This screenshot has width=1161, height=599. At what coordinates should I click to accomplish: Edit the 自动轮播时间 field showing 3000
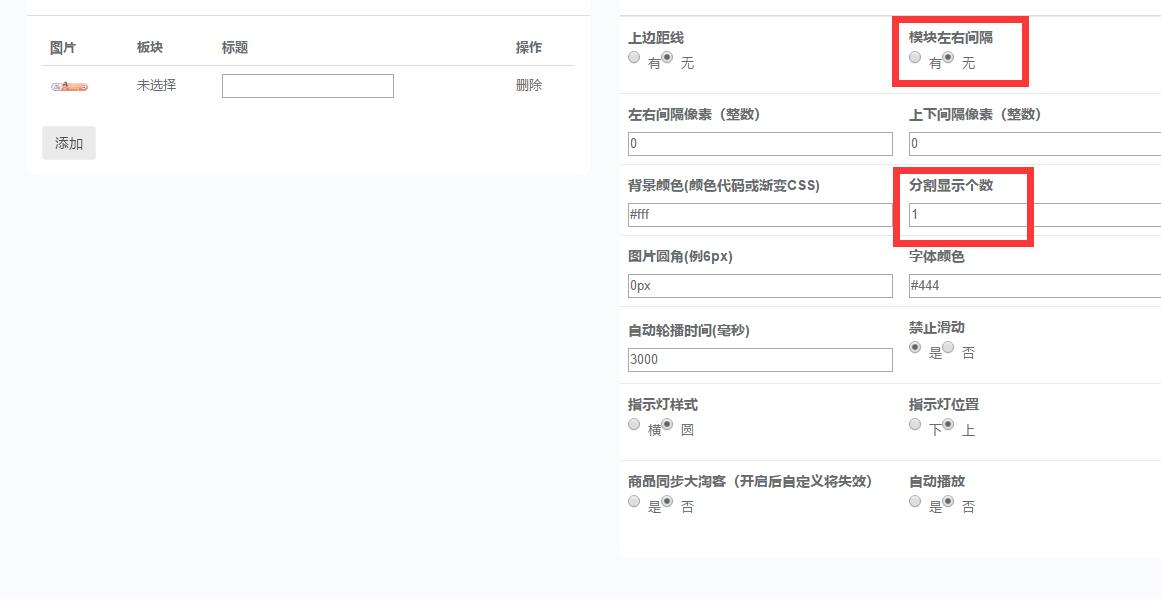click(x=760, y=360)
